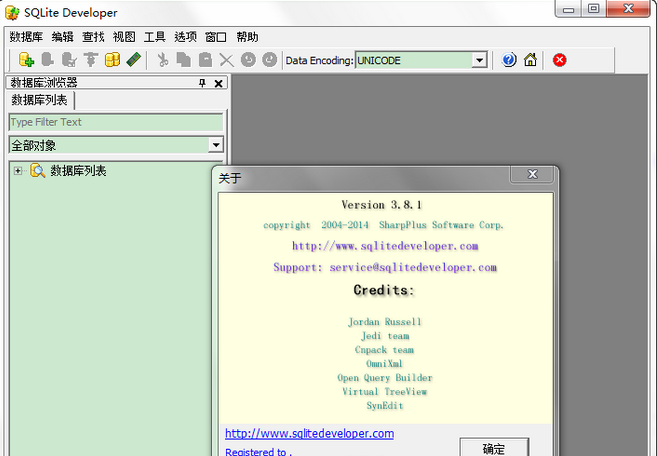Open the blue sqlitedeveloper.com link at dialog bottom
The width and height of the screenshot is (657, 456).
[309, 433]
